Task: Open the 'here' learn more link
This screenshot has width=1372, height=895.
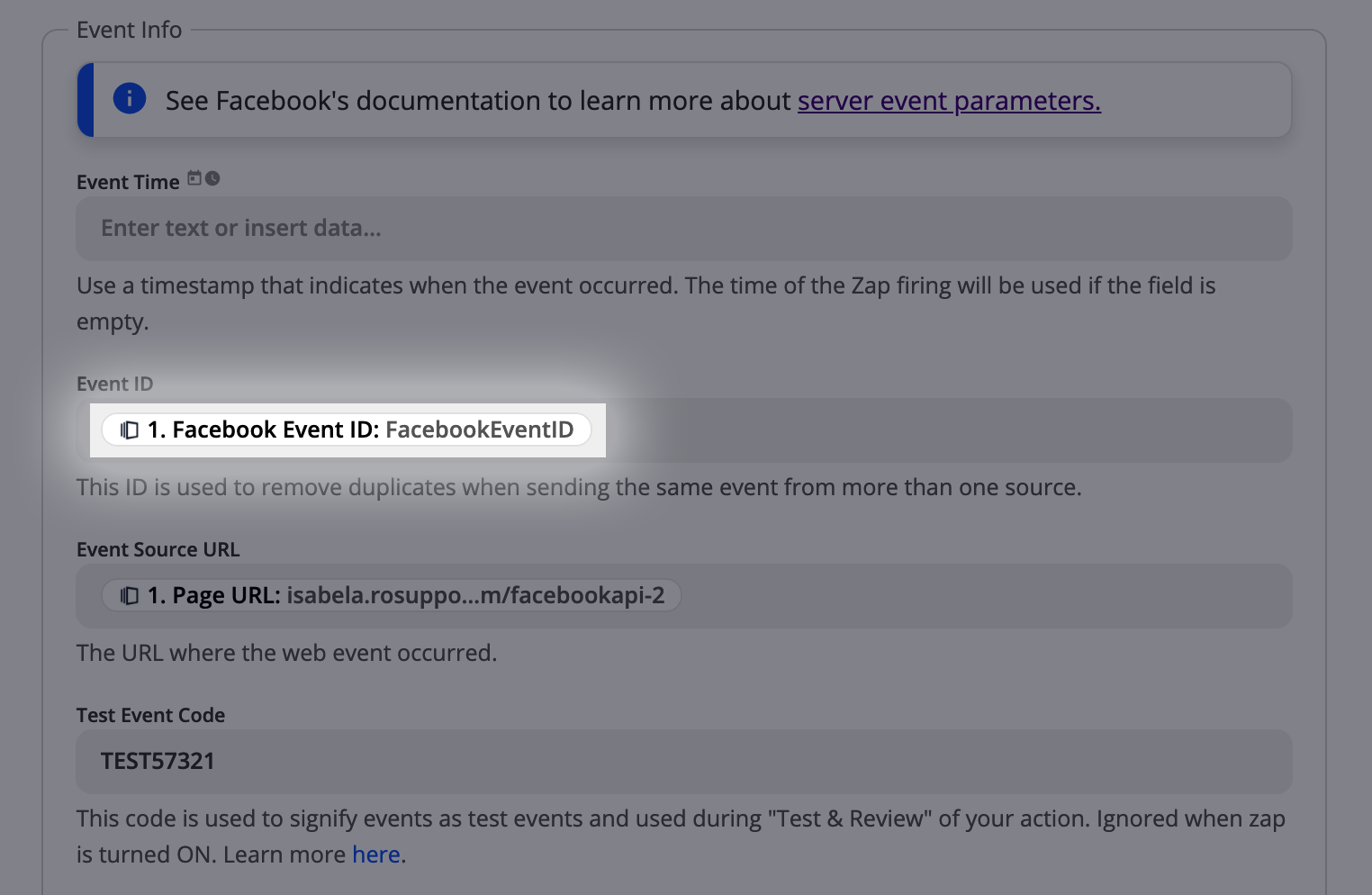Action: click(376, 854)
